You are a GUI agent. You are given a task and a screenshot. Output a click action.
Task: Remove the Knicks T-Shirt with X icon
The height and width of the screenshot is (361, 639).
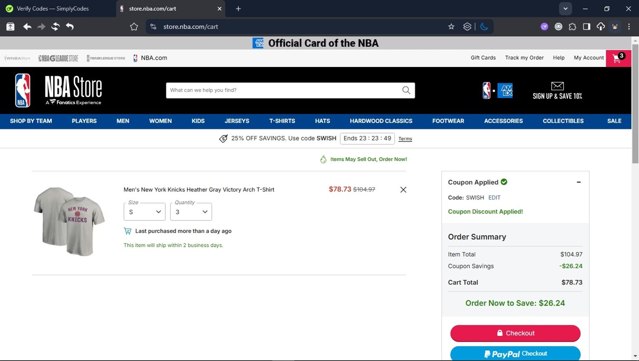coord(403,189)
